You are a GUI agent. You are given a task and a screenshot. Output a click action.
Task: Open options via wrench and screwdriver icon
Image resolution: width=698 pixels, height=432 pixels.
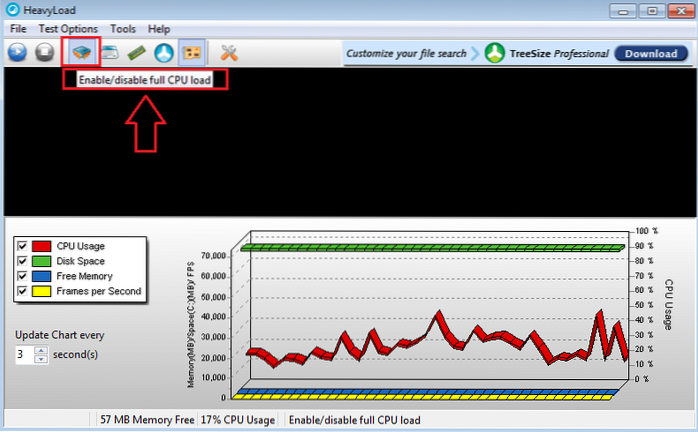click(x=229, y=53)
